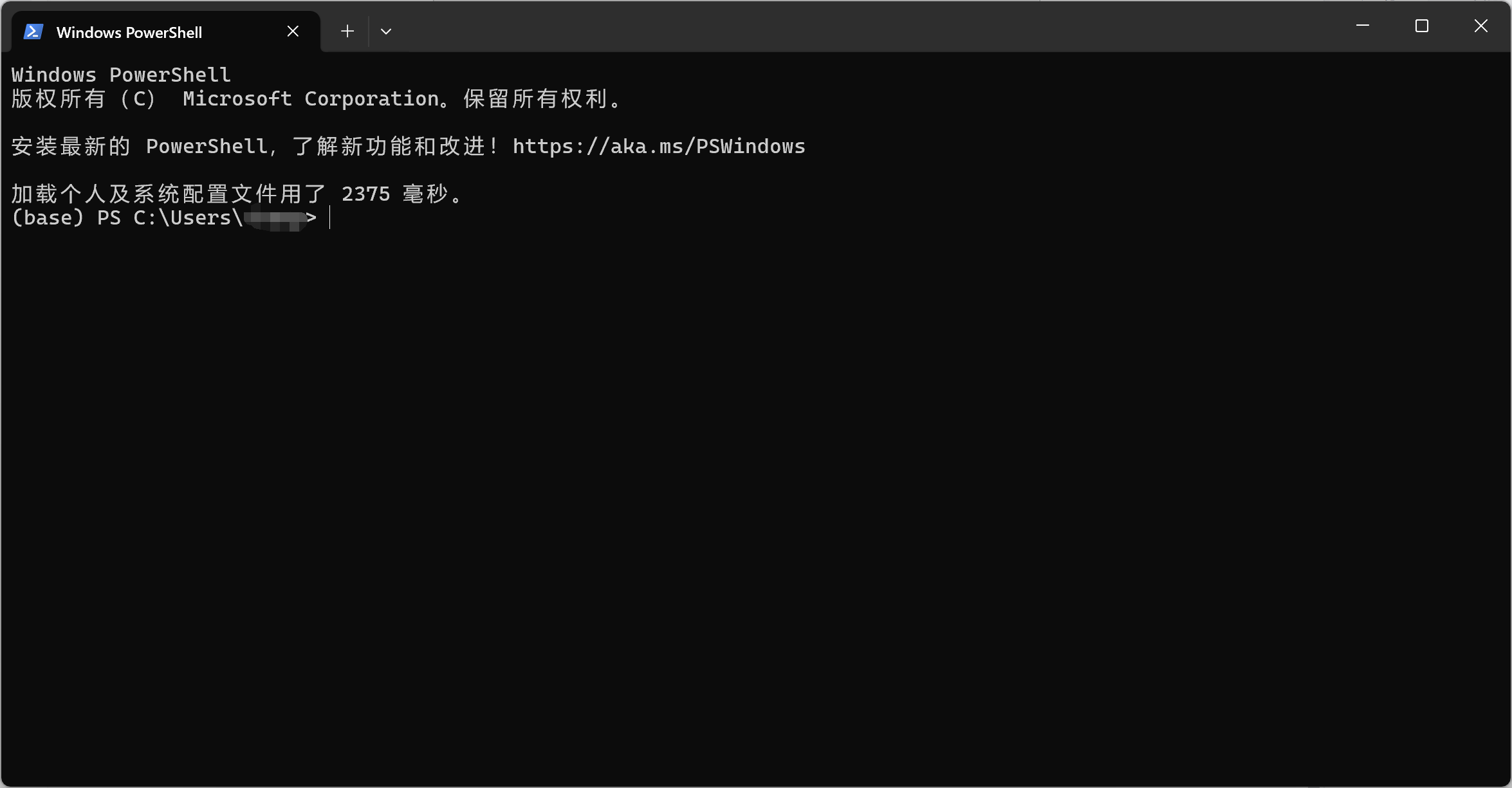The width and height of the screenshot is (1512, 788).
Task: Close the Windows PowerShell tab
Action: pos(293,31)
